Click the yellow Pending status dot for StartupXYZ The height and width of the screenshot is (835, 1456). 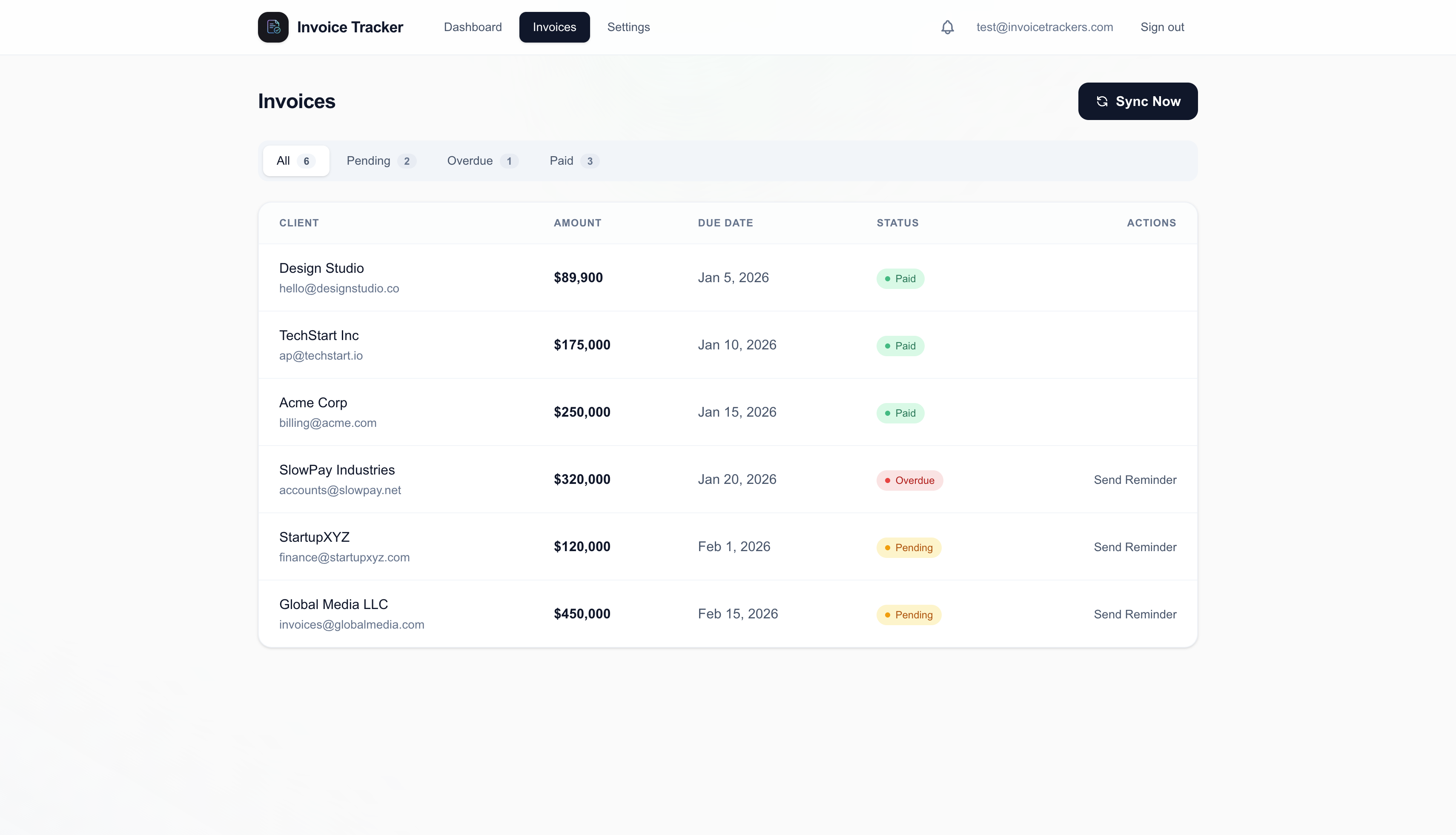click(x=888, y=548)
